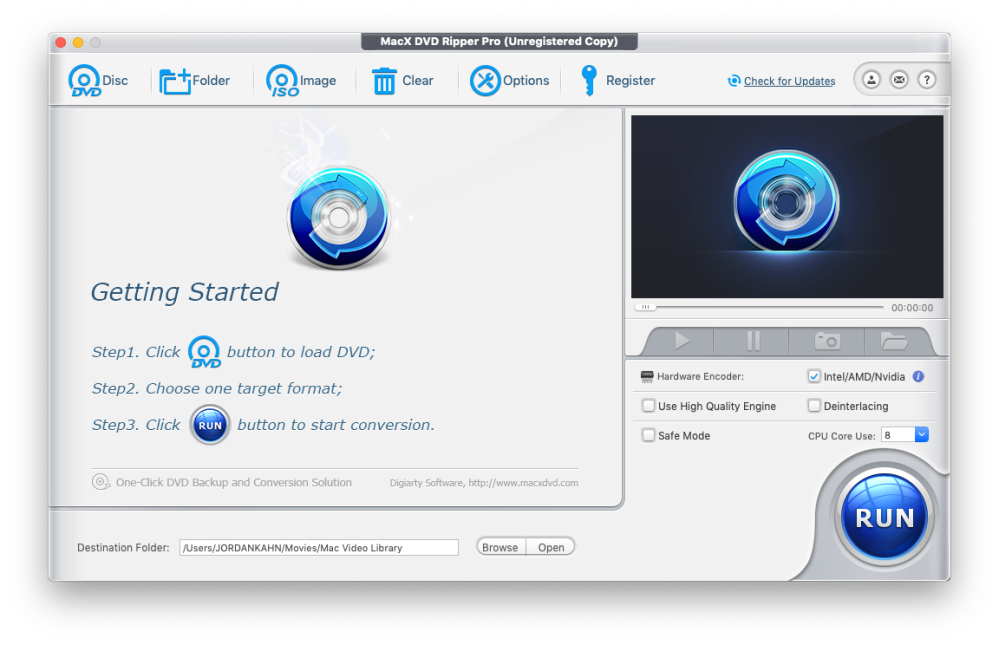Screen dimensions: 999x645
Task: Enable Use High Quality Engine
Action: tap(649, 406)
